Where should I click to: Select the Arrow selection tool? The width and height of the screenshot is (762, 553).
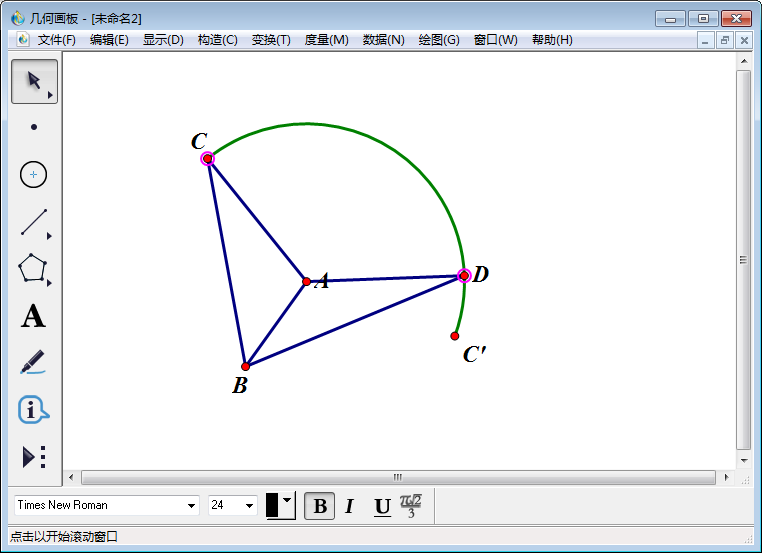pyautogui.click(x=34, y=81)
